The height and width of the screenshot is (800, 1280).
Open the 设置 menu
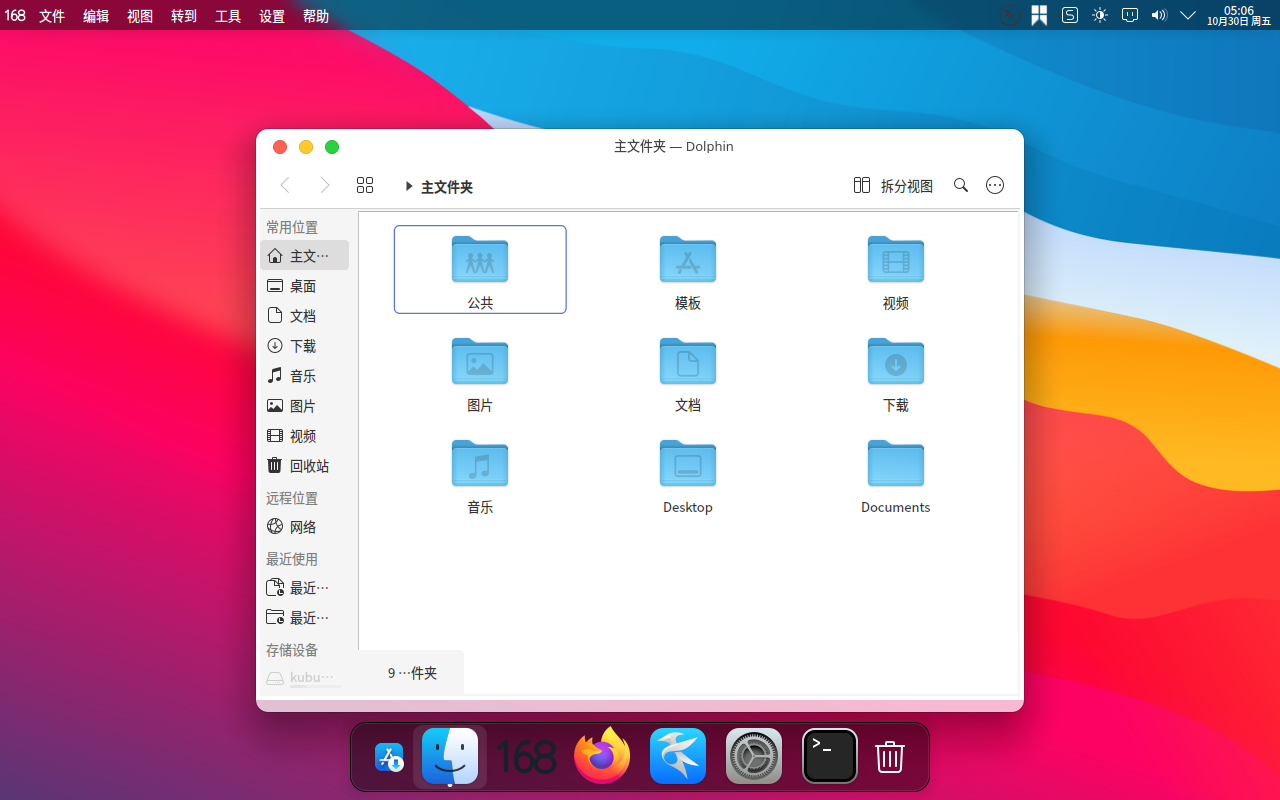pyautogui.click(x=272, y=16)
